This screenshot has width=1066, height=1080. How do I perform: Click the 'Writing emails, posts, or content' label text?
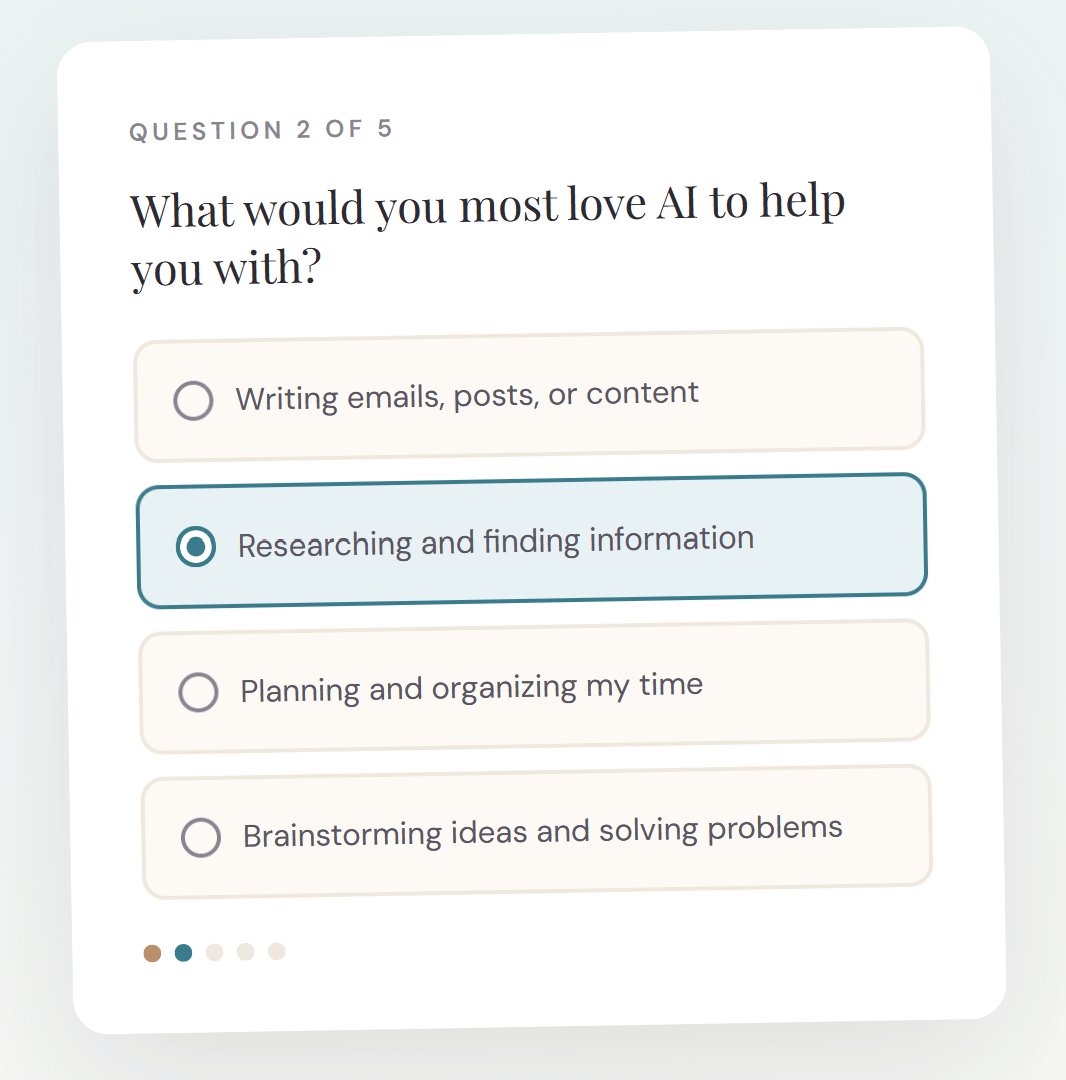(467, 395)
